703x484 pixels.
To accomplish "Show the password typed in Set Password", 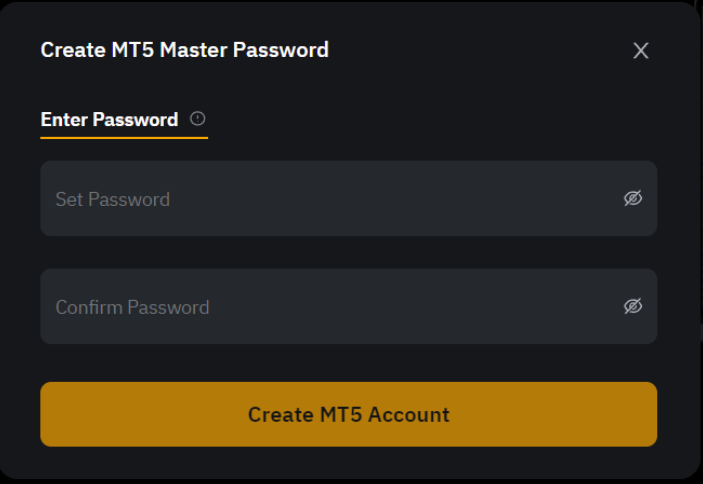I will (x=633, y=198).
